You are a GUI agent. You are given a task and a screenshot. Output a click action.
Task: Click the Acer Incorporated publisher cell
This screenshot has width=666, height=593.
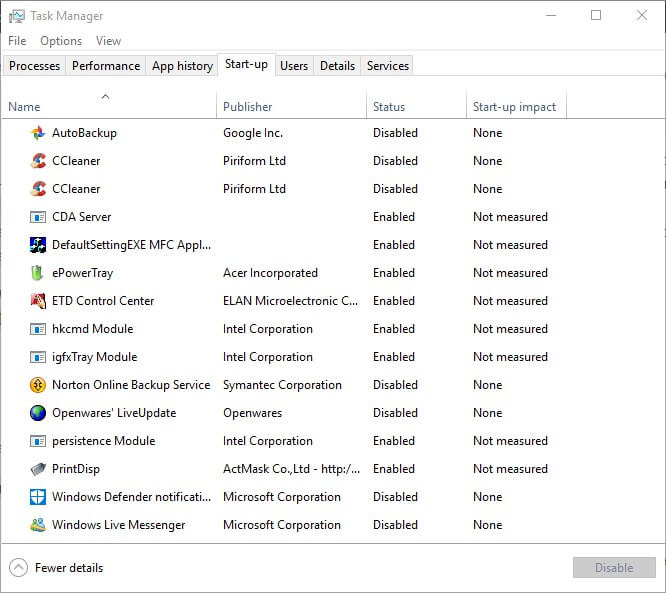pyautogui.click(x=270, y=273)
